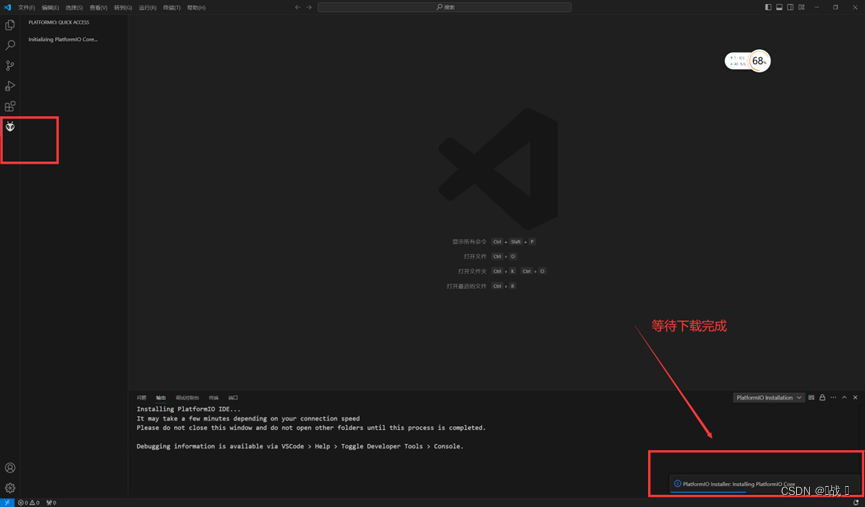Maximize the panel with the chevron up
This screenshot has height=507, width=865.
click(845, 398)
